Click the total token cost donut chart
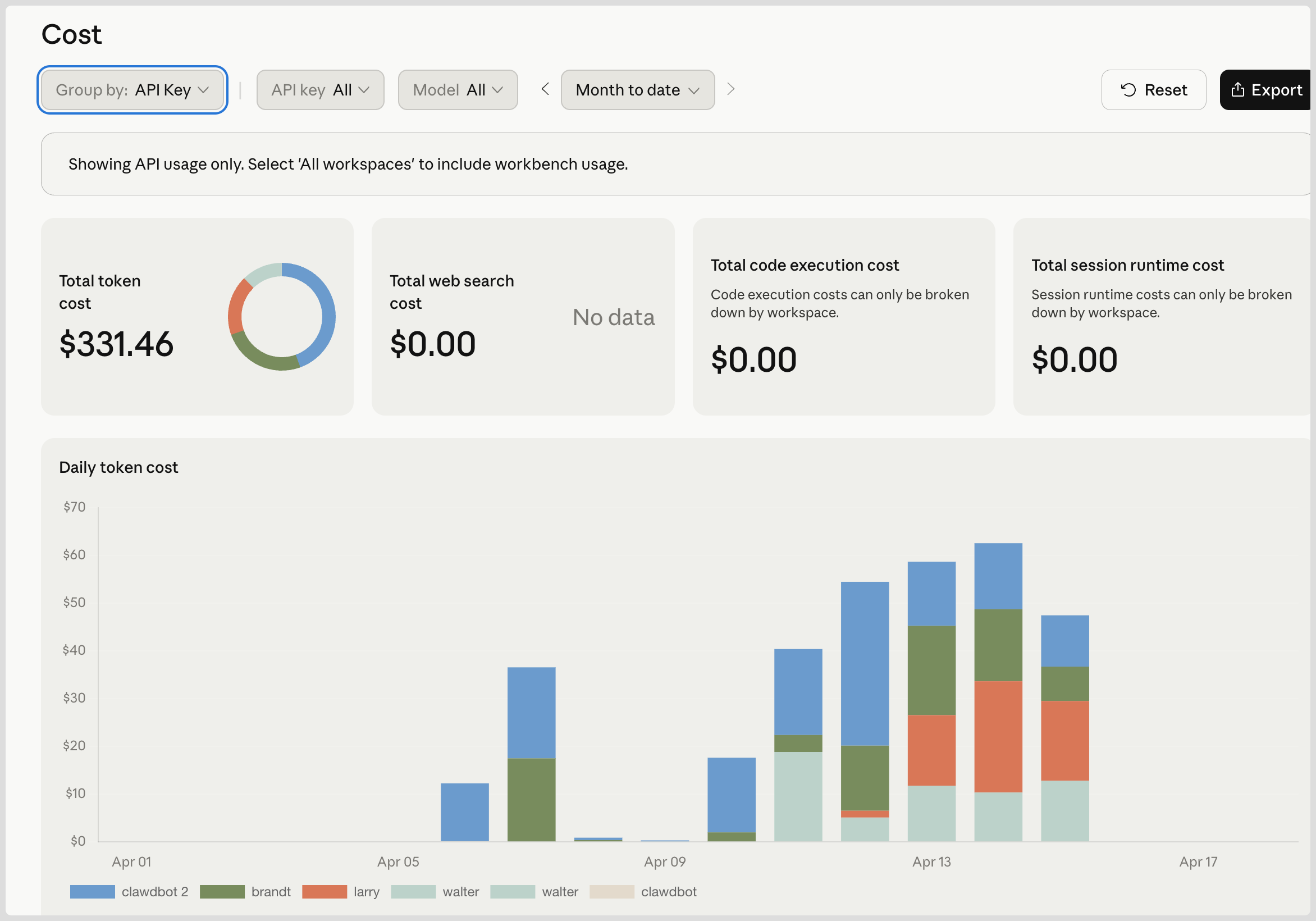 [281, 317]
